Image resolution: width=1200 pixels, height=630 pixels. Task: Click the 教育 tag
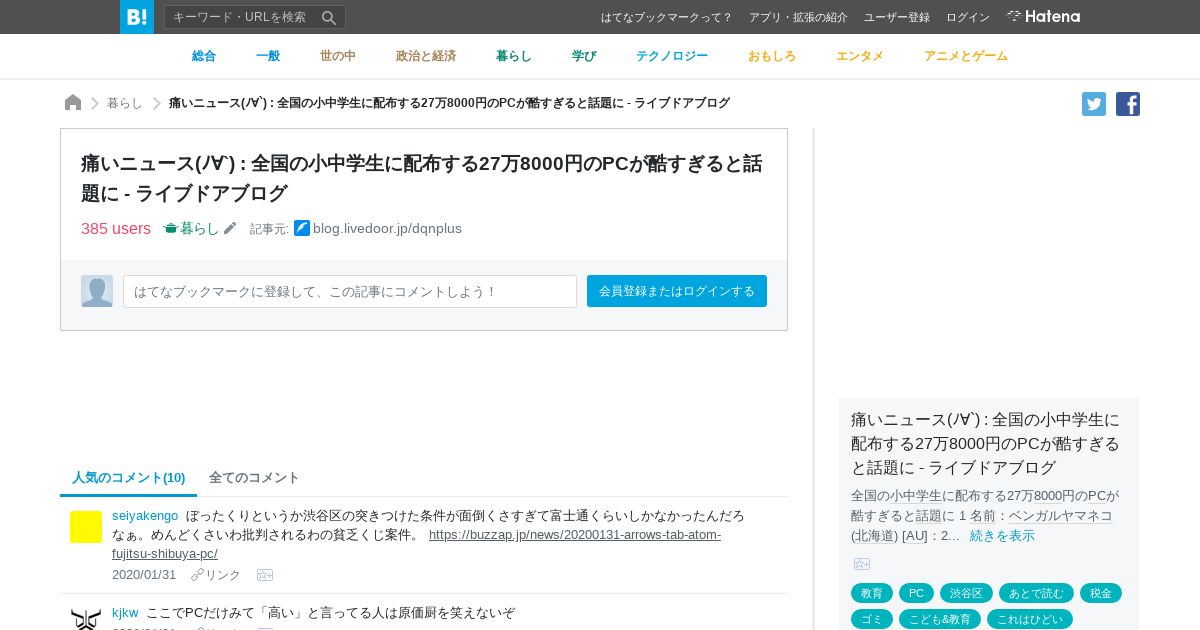pos(872,593)
